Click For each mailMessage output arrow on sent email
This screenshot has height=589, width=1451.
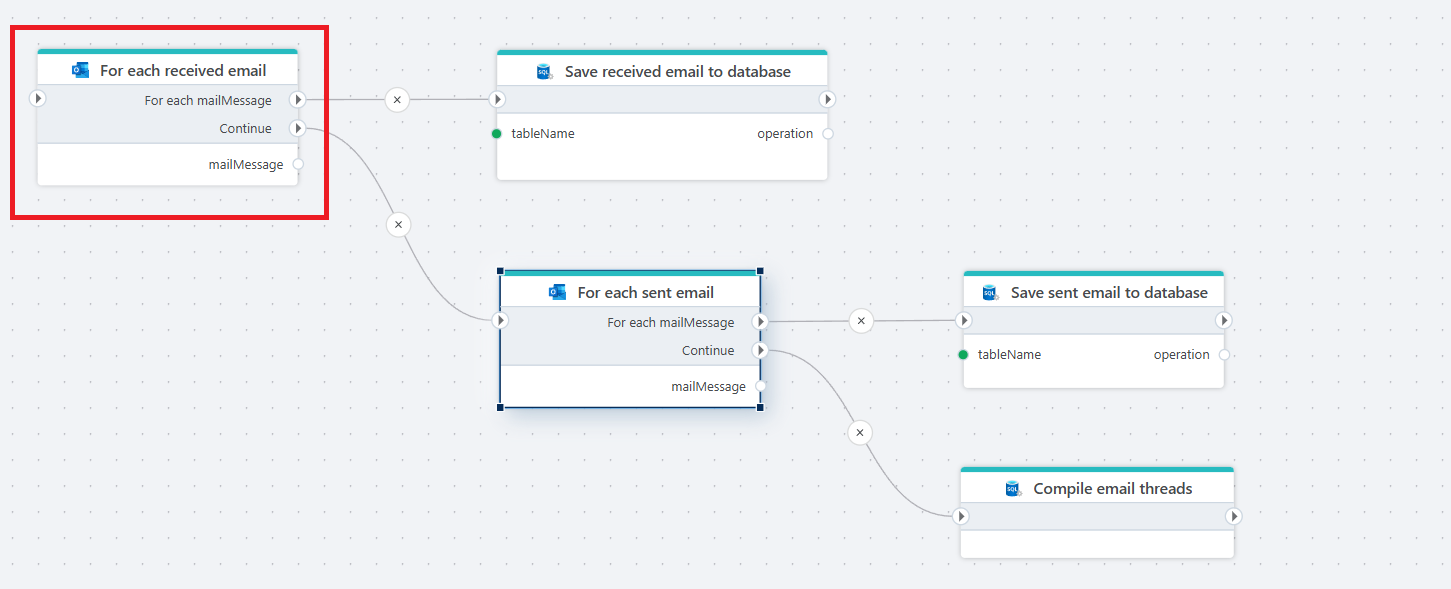(760, 322)
